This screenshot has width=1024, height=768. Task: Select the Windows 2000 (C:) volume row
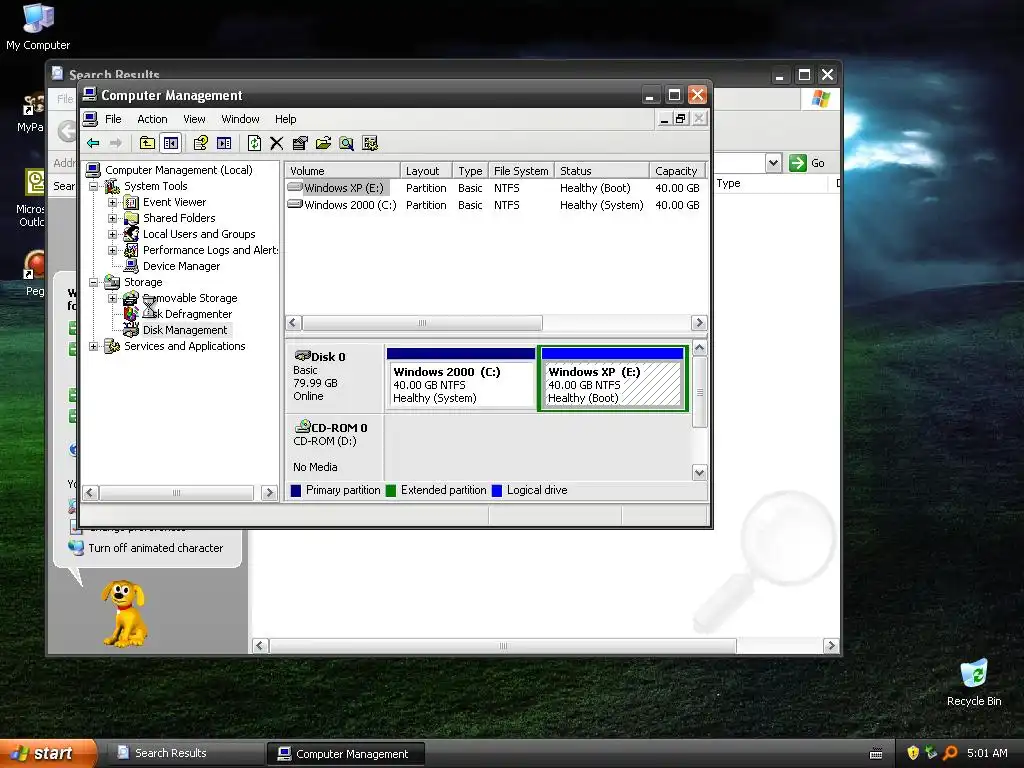click(x=495, y=205)
